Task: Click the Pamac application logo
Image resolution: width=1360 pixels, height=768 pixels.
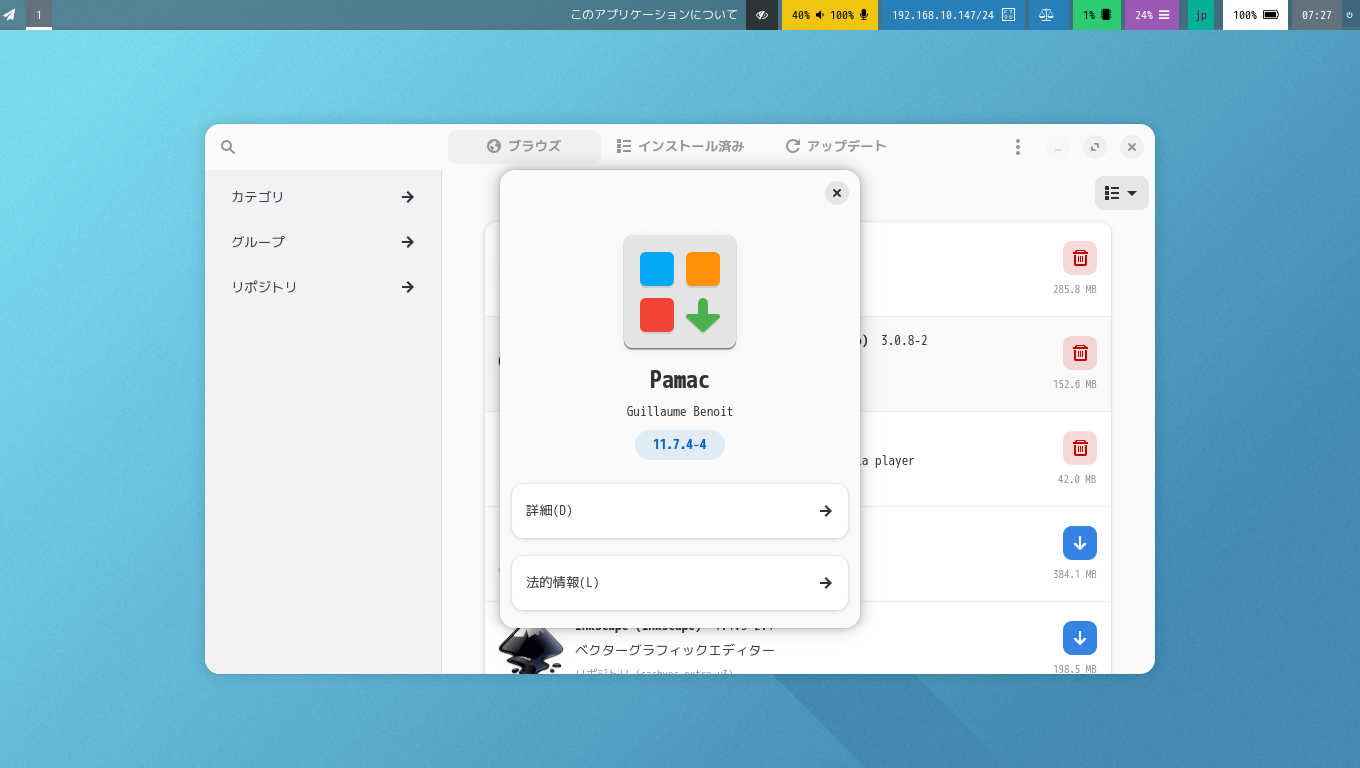Action: coord(680,292)
